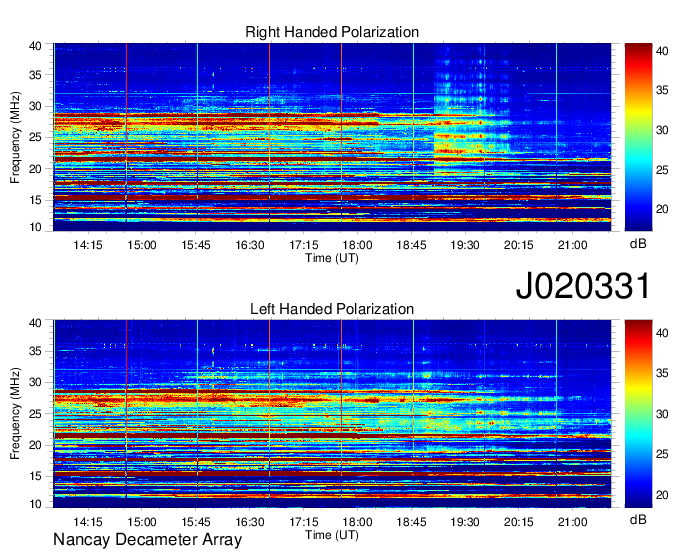Click the 20:15 time tick under Right Handed plot

519,245
